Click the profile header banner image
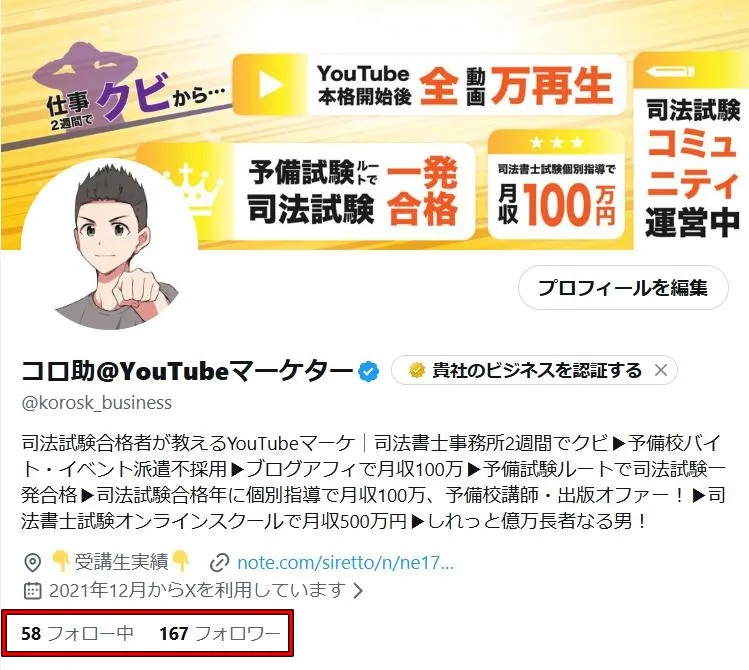The image size is (749, 670). coord(374,125)
